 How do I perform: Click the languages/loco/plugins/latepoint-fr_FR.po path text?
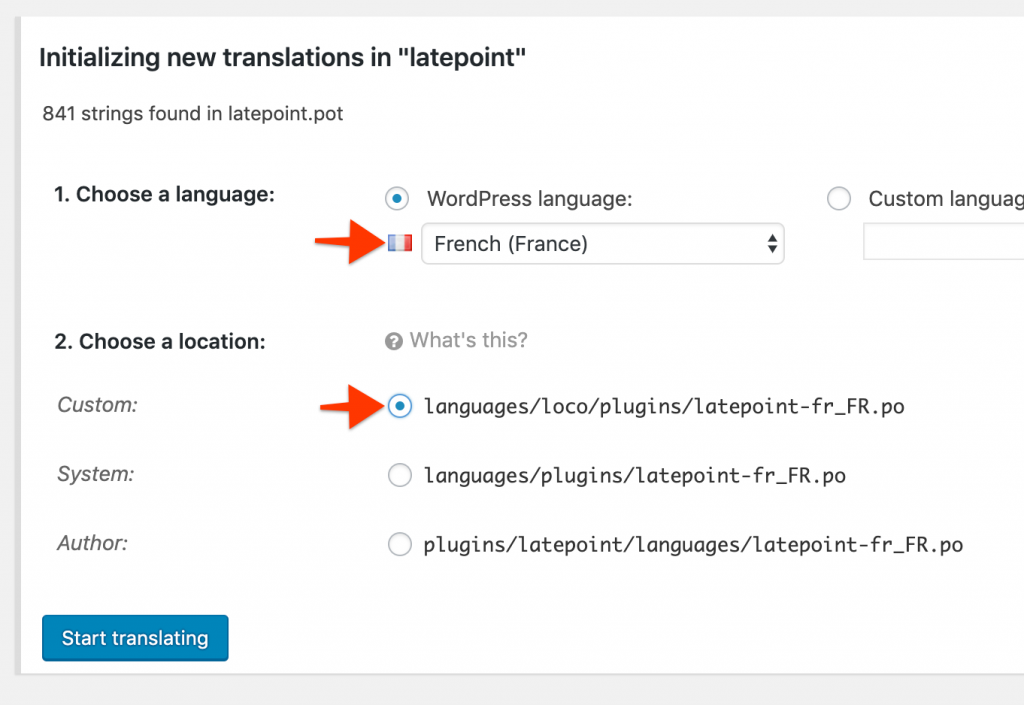click(664, 407)
